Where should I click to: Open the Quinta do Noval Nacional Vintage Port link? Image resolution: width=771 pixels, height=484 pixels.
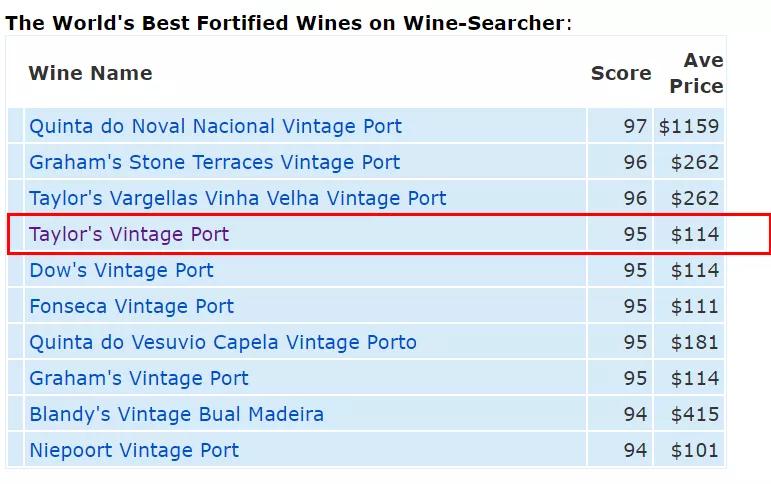(215, 127)
